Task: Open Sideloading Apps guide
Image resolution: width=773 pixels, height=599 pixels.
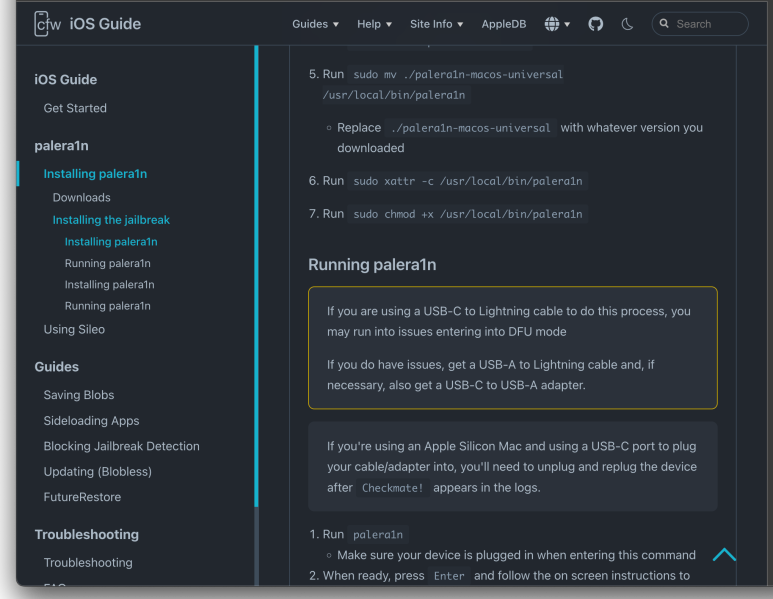Action: pos(91,421)
